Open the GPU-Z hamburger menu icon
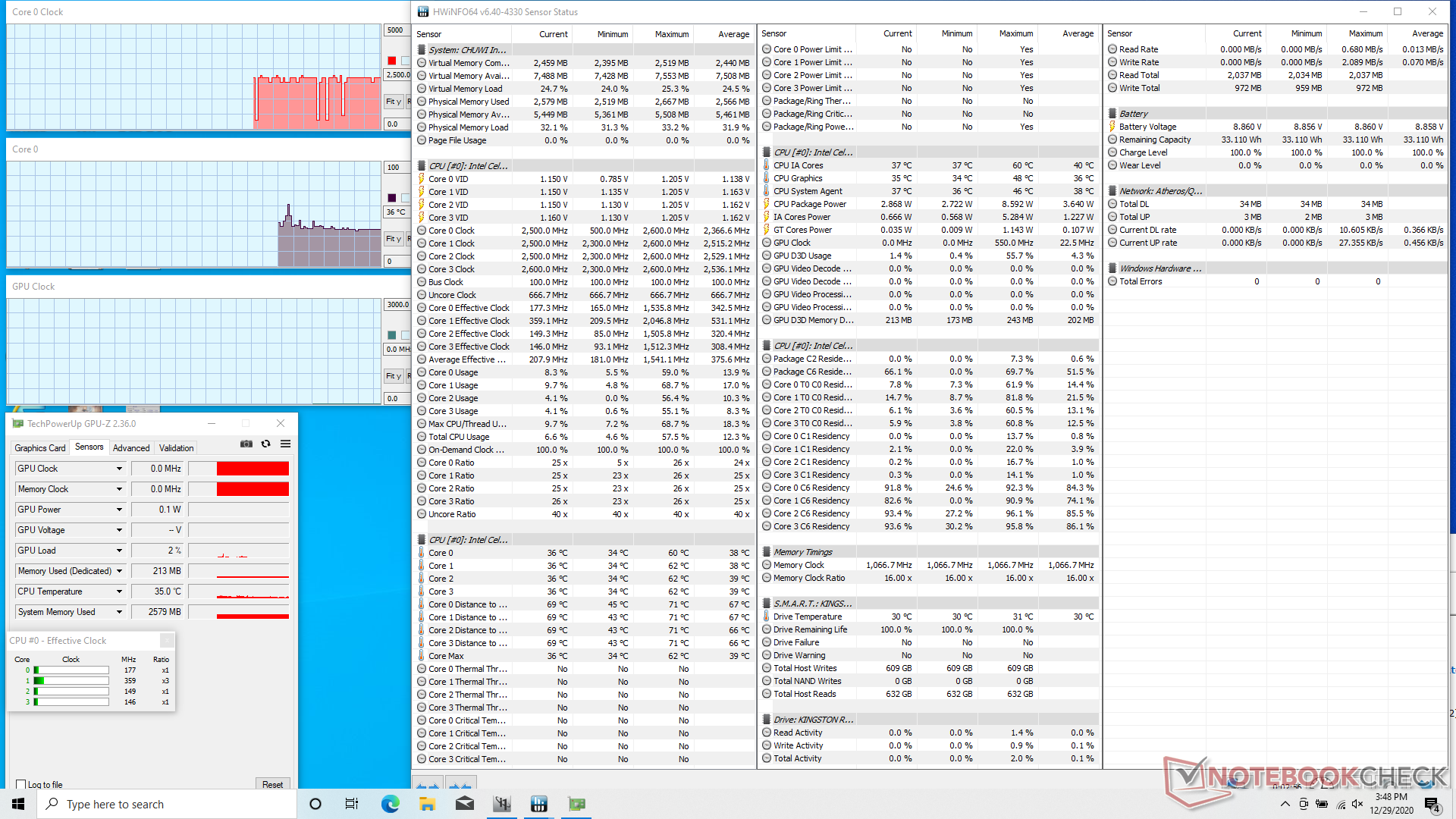Screen dimensions: 1456x819 tap(286, 444)
